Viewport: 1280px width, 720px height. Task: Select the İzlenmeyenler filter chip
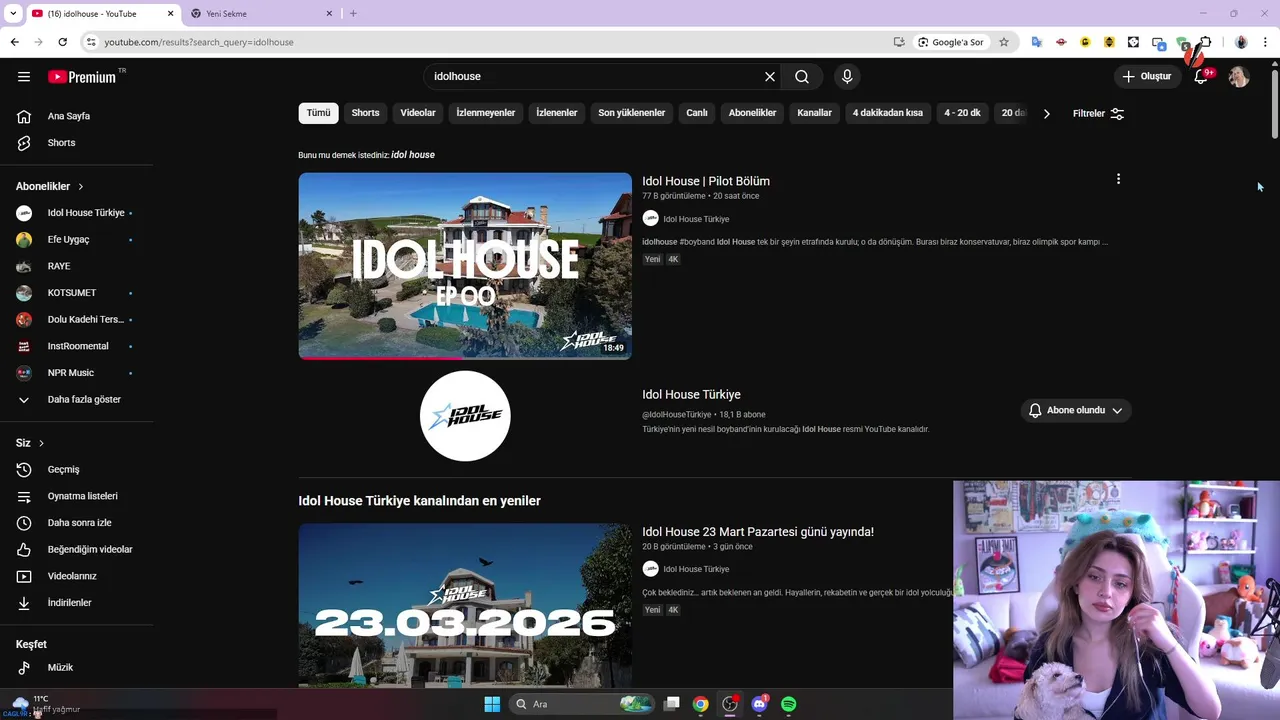point(486,113)
